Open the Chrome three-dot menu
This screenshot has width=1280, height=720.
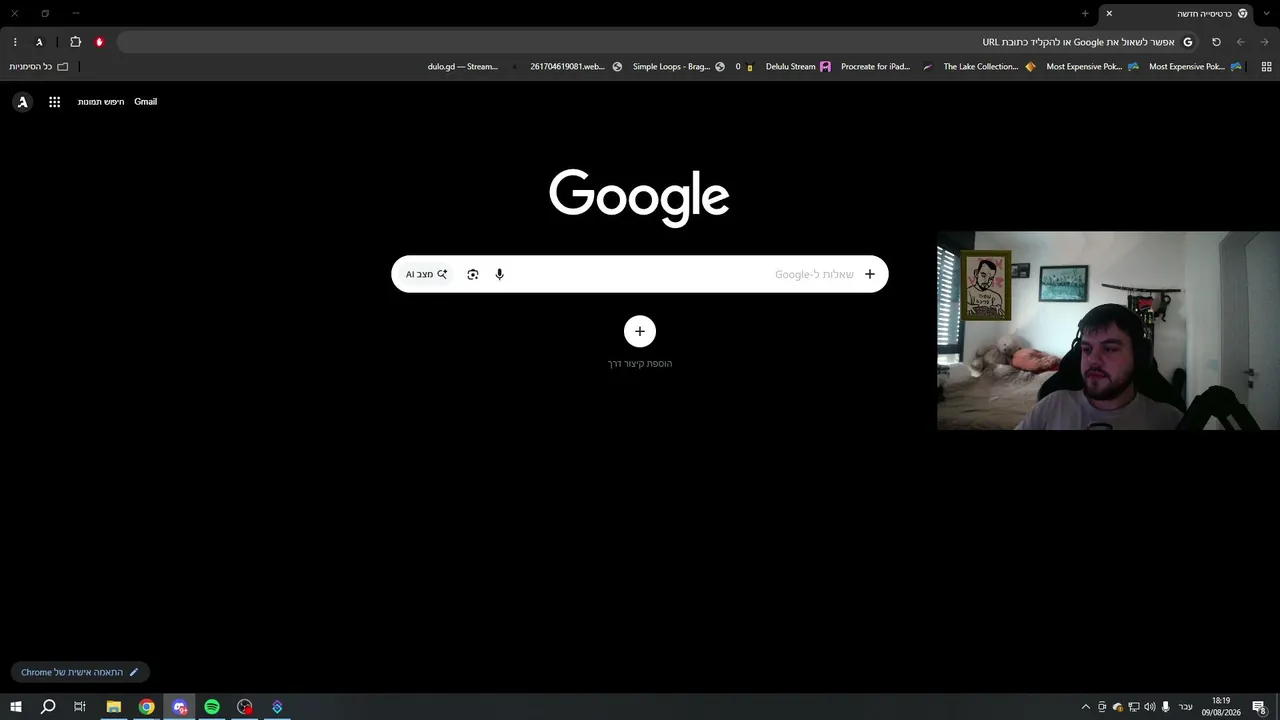15,42
